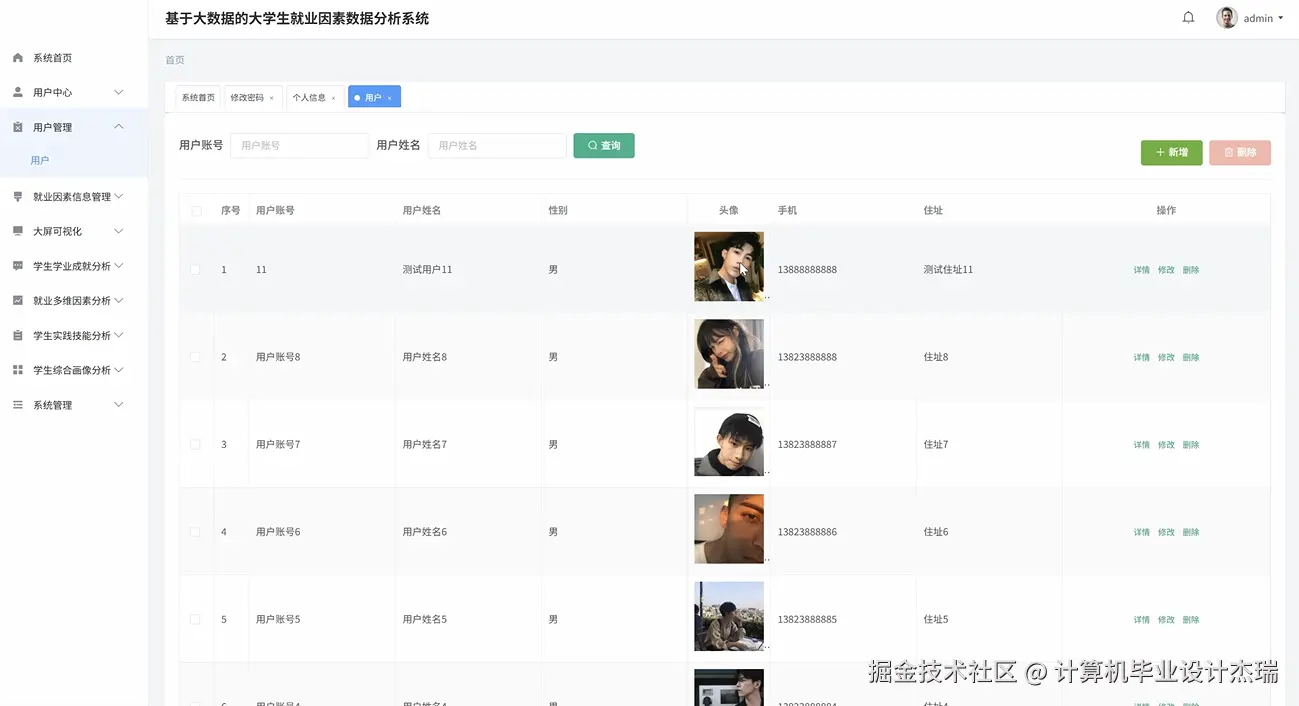Viewport: 1299px width, 706px height.
Task: Select the 用户中心 sidebar icon
Action: (16, 91)
